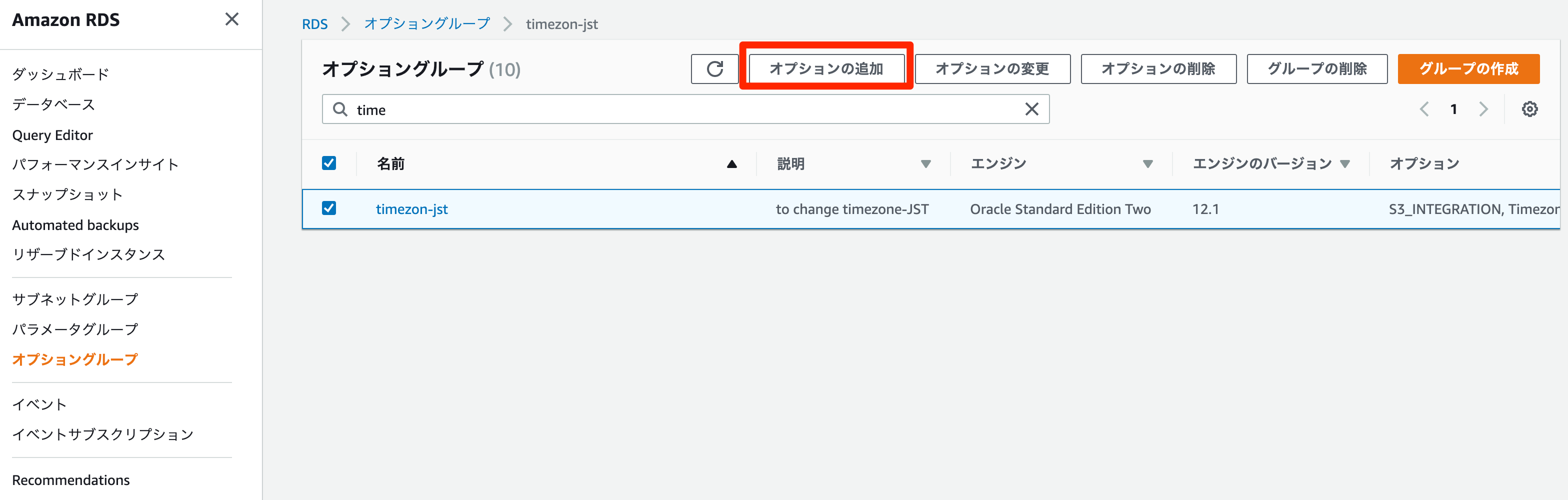Toggle the select-all header checkbox

328,163
